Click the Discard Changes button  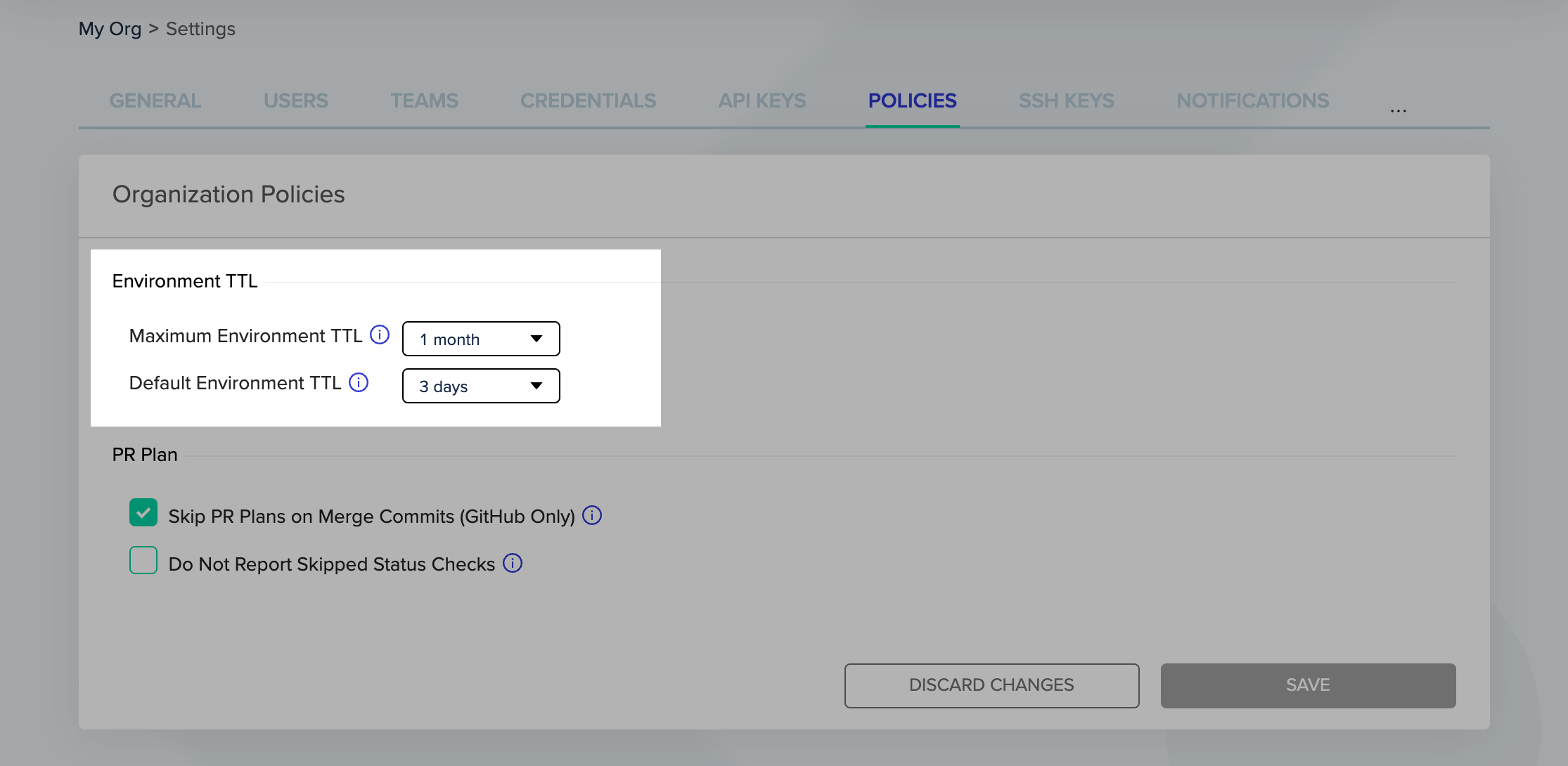(991, 685)
